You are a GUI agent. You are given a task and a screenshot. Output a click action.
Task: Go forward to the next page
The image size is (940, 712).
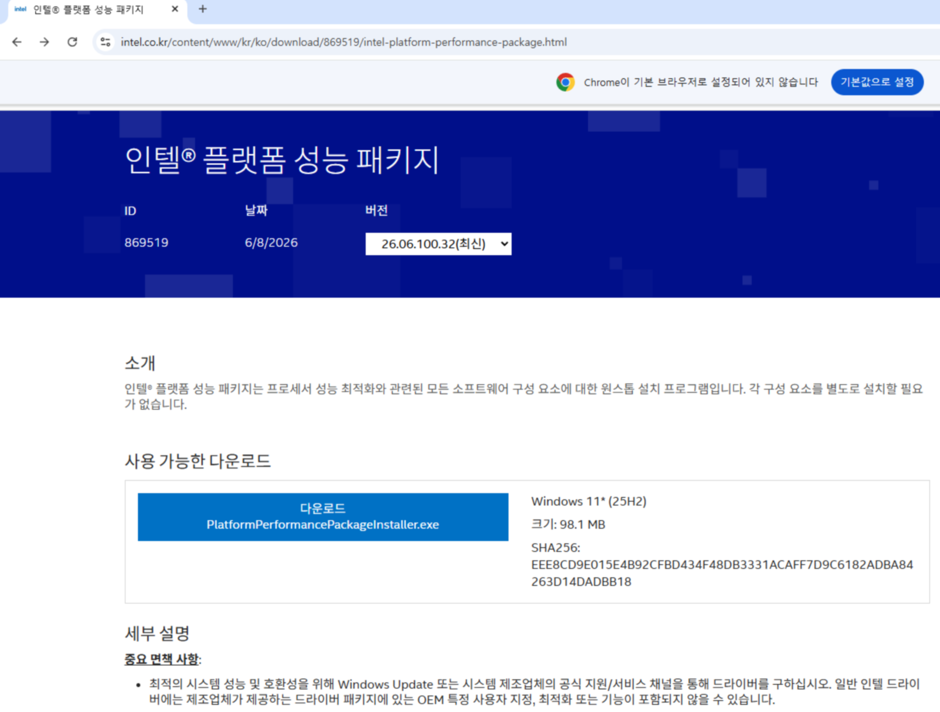coord(44,42)
